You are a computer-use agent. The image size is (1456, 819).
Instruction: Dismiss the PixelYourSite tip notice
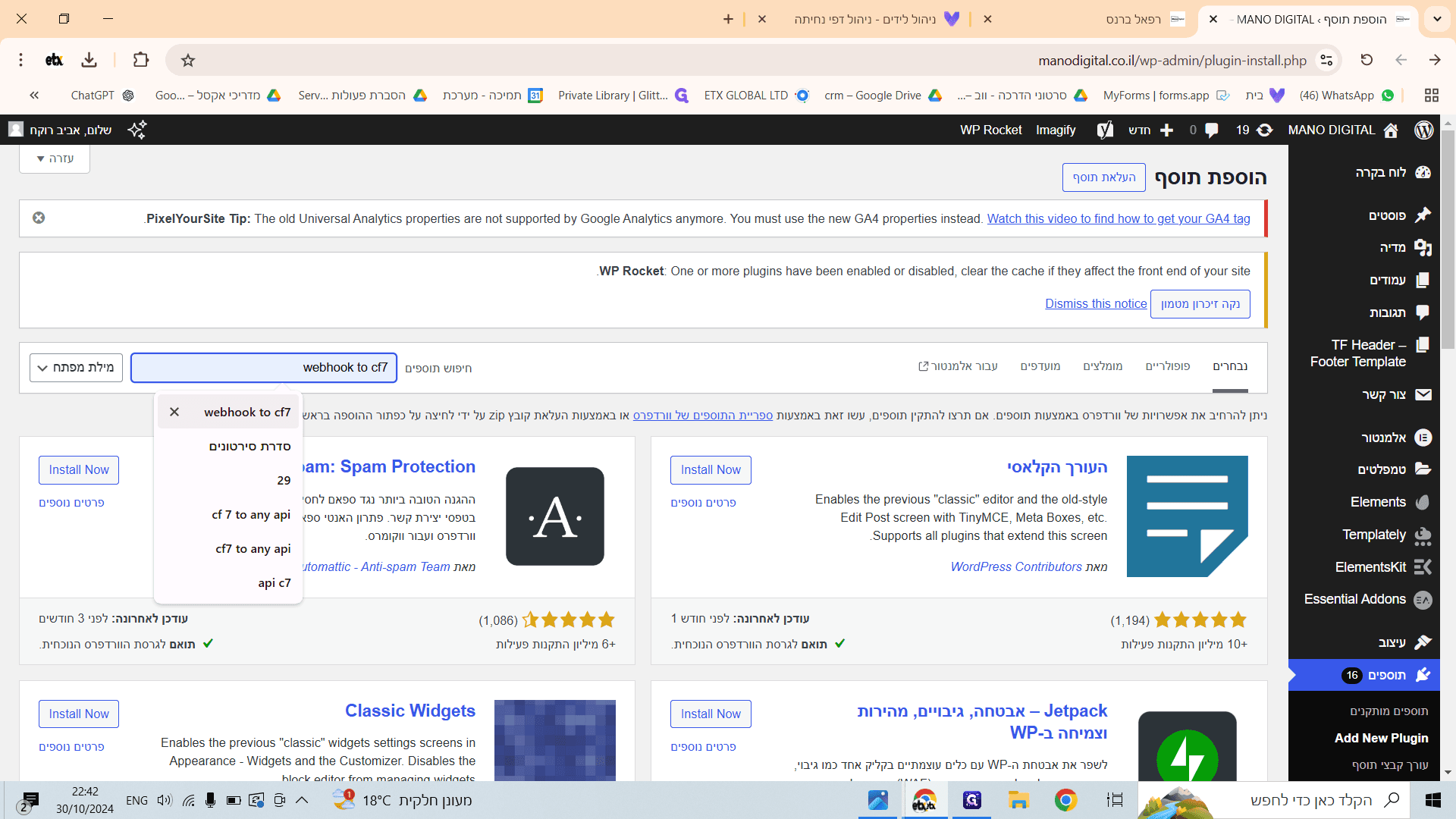pyautogui.click(x=39, y=218)
